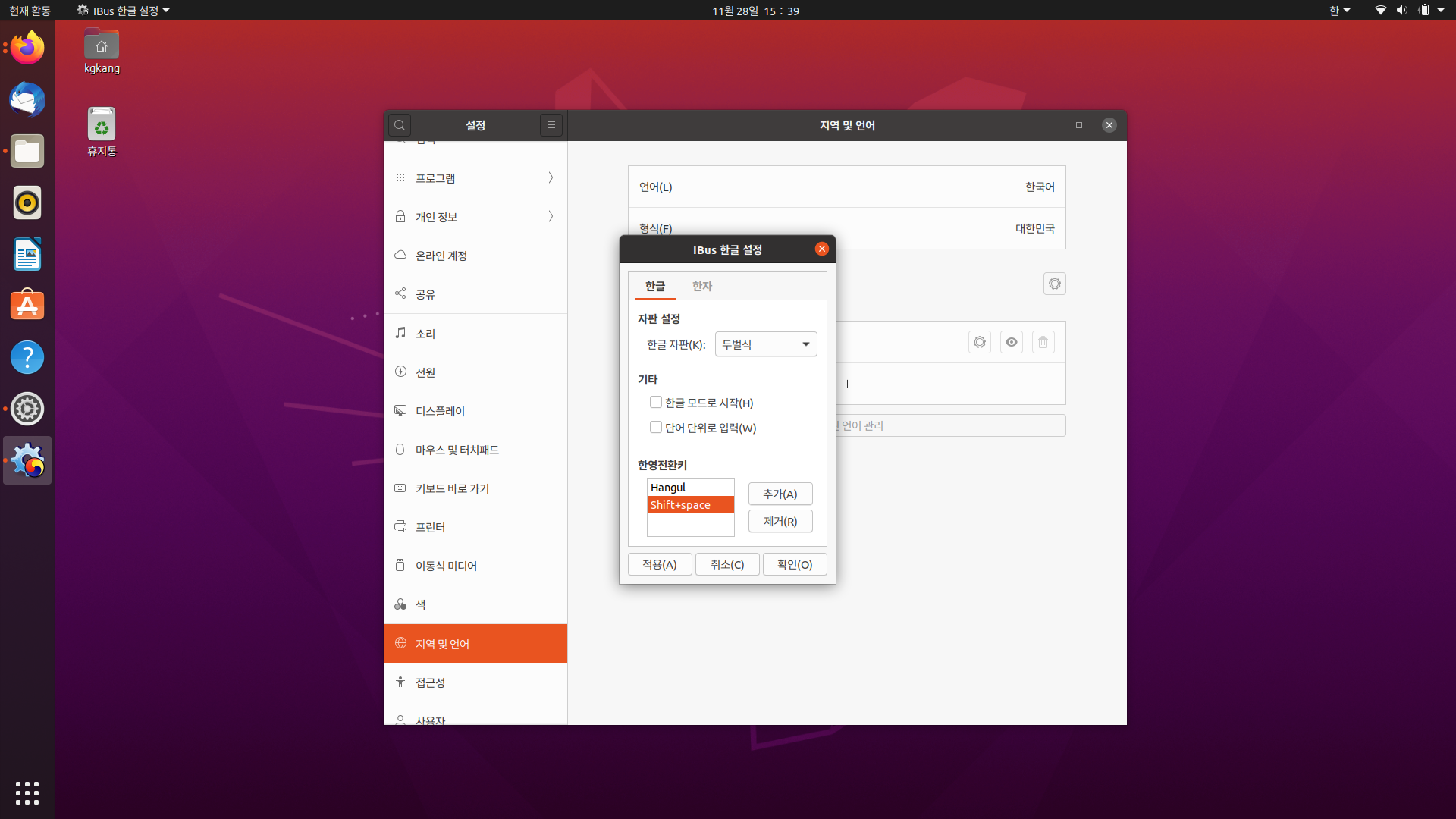Enable 한글 모드로 시작 checkbox
The width and height of the screenshot is (1456, 819).
(656, 403)
